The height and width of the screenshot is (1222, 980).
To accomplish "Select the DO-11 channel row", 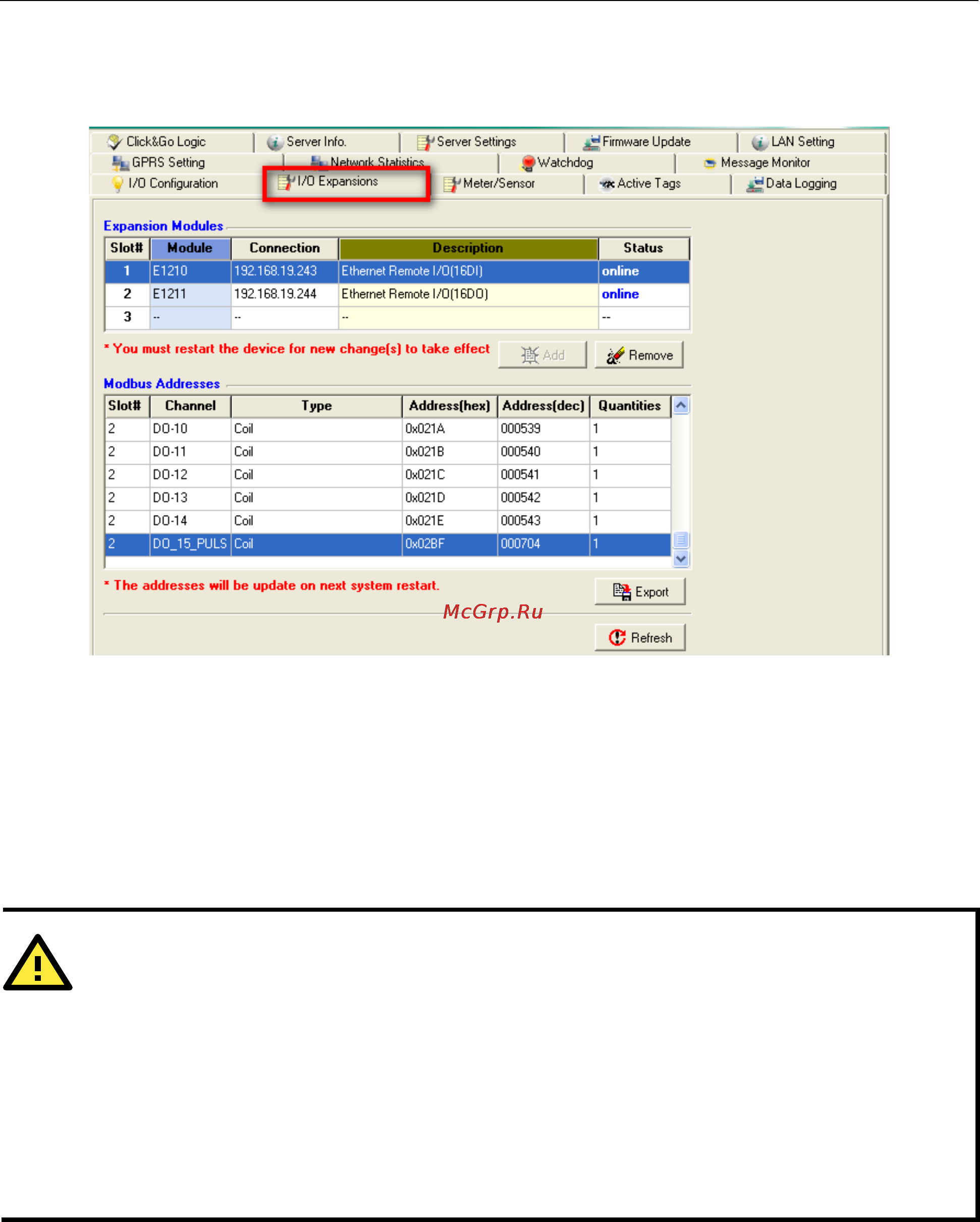I will (x=388, y=452).
